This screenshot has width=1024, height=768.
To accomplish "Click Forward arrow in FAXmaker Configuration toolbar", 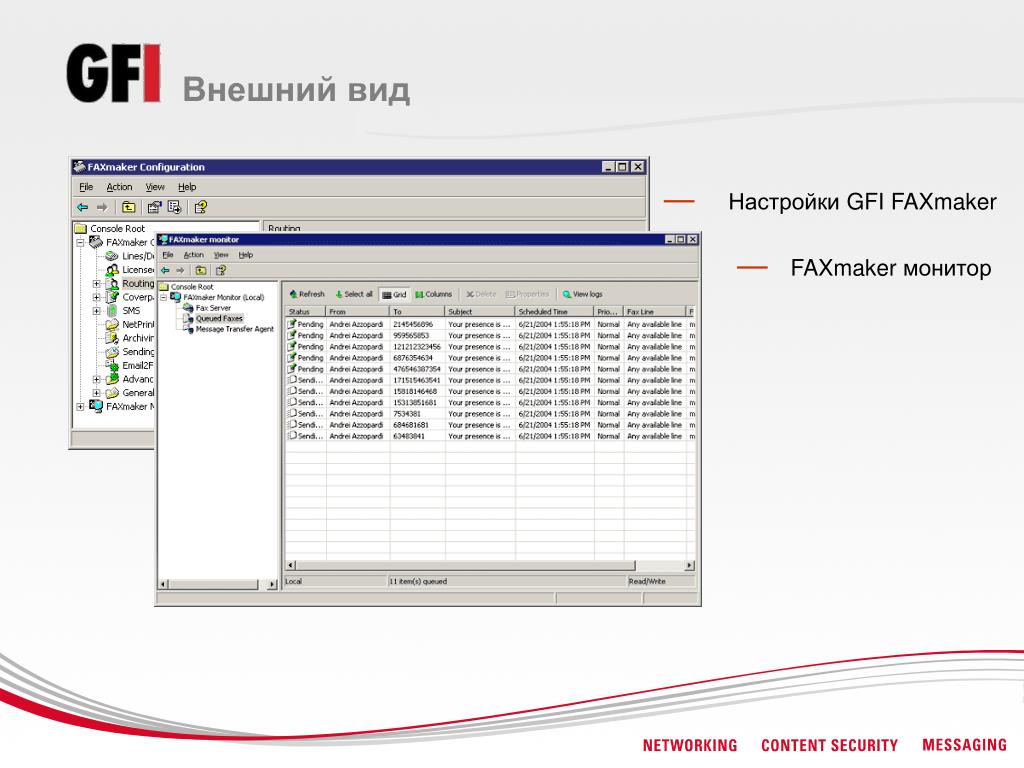I will [x=102, y=208].
